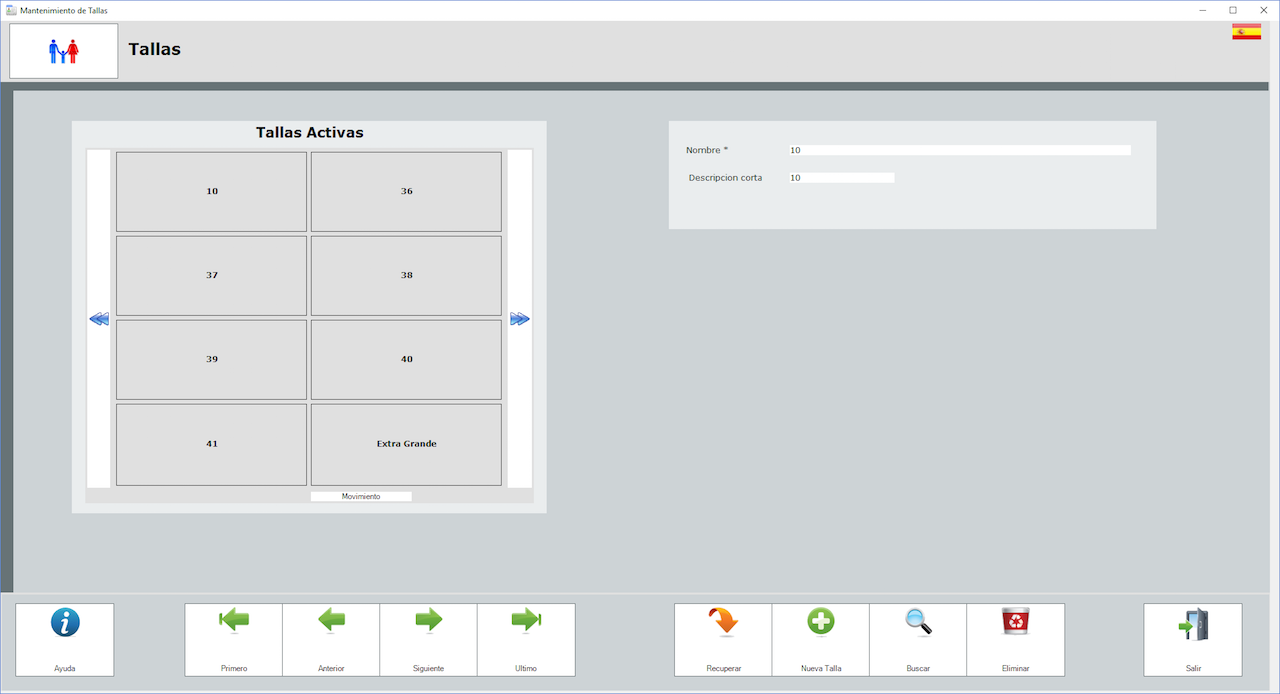Click the Movimiento label box
Image resolution: width=1280 pixels, height=694 pixels.
(x=361, y=497)
